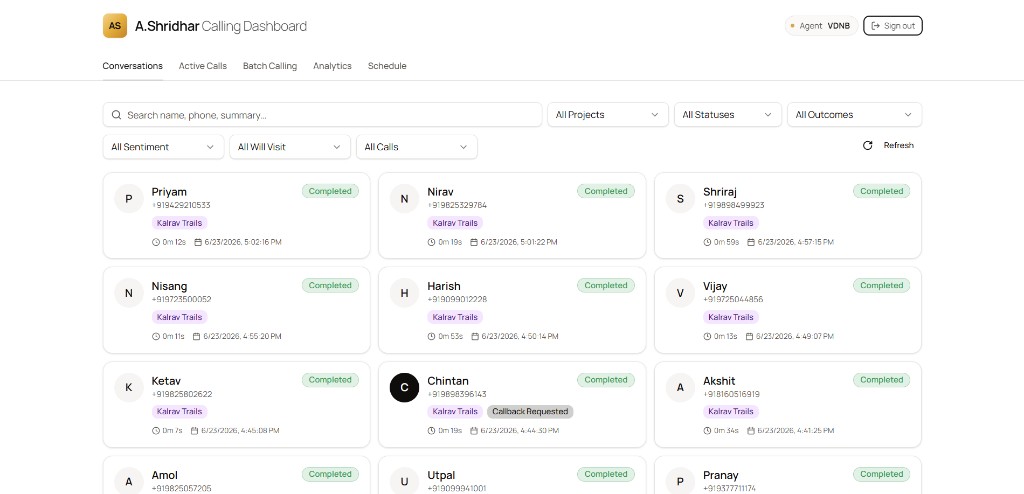This screenshot has height=494, width=1024.
Task: Click the Sign out button
Action: pyautogui.click(x=893, y=26)
